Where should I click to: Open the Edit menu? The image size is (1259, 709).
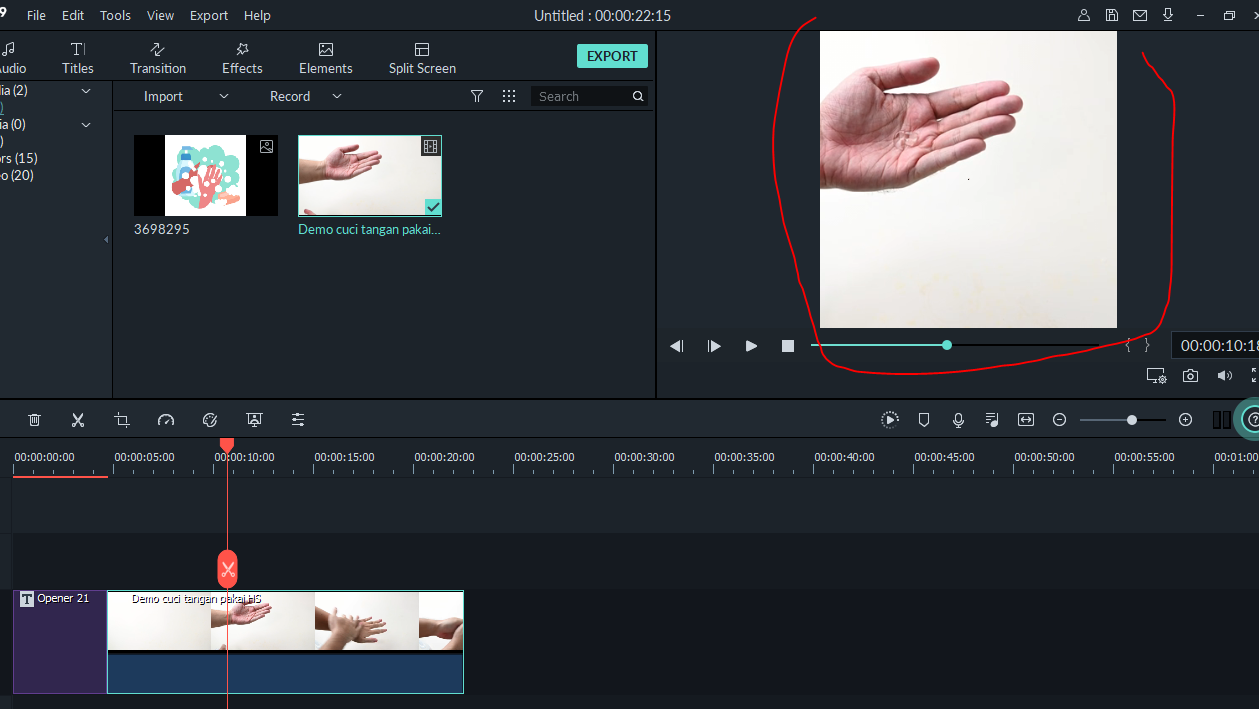(x=73, y=15)
